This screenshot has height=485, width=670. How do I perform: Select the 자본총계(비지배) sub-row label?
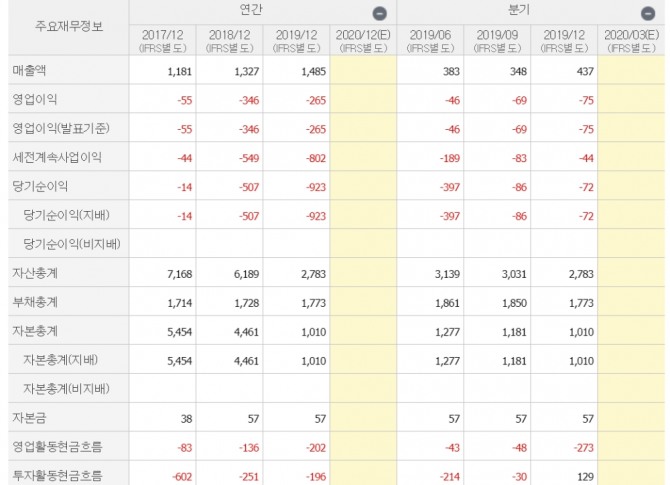(x=72, y=389)
